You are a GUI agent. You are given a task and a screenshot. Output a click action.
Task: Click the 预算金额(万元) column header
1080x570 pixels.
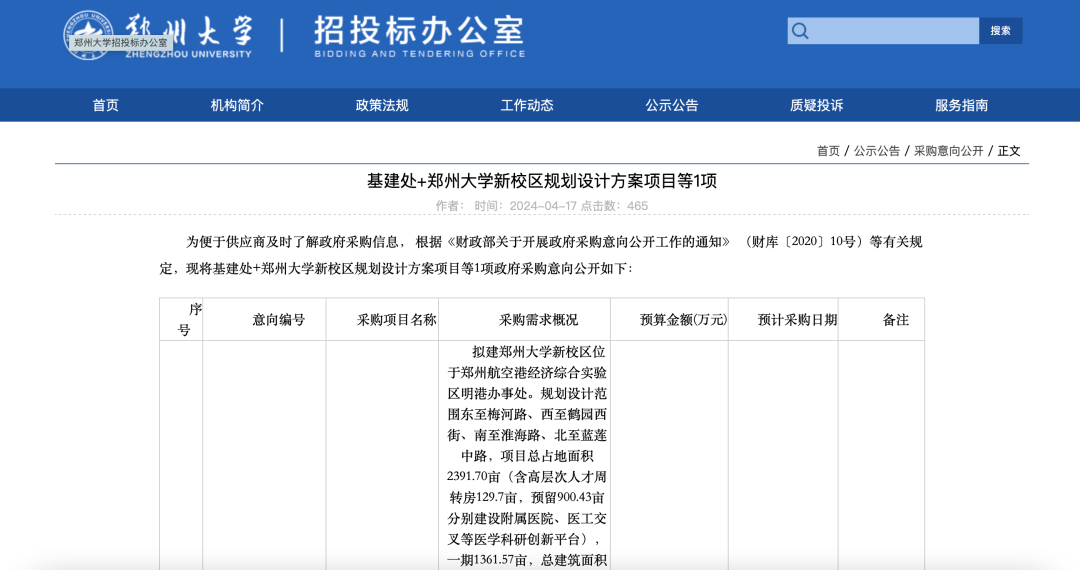pyautogui.click(x=683, y=320)
